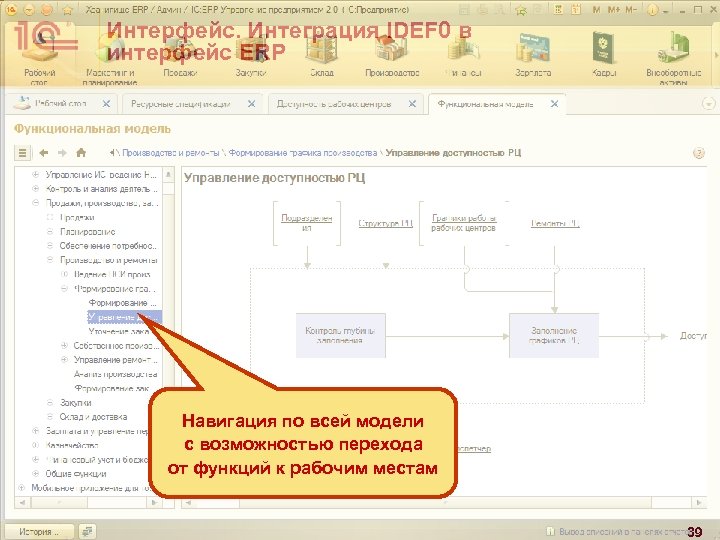Follow the Формирование графика производства breadcrumb
This screenshot has height=540, width=720.
(x=303, y=153)
